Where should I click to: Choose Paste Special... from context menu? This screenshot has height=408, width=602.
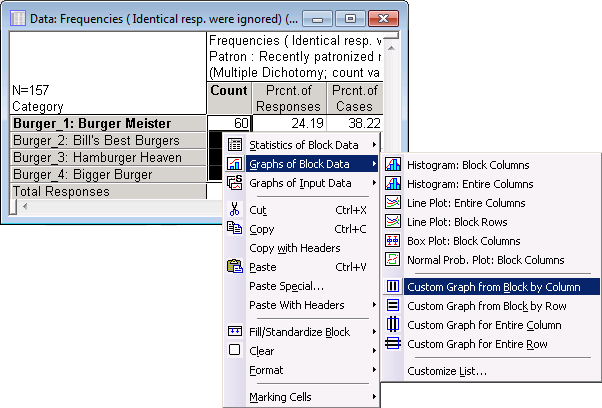(x=286, y=286)
